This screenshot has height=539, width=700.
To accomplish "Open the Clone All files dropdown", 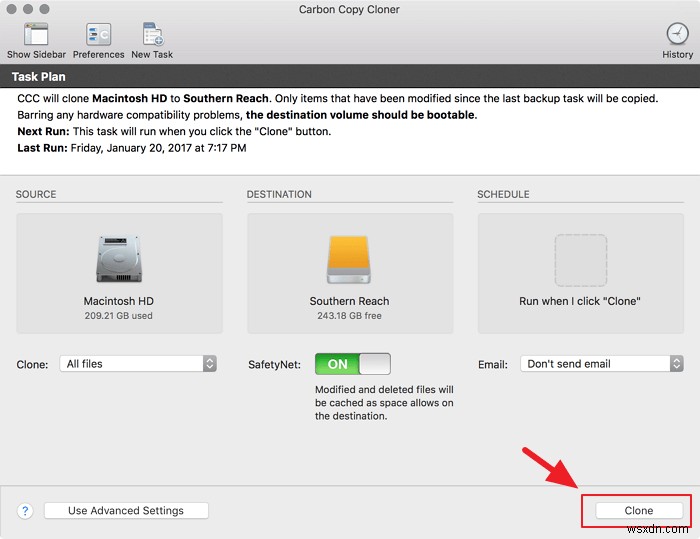I will coord(138,364).
